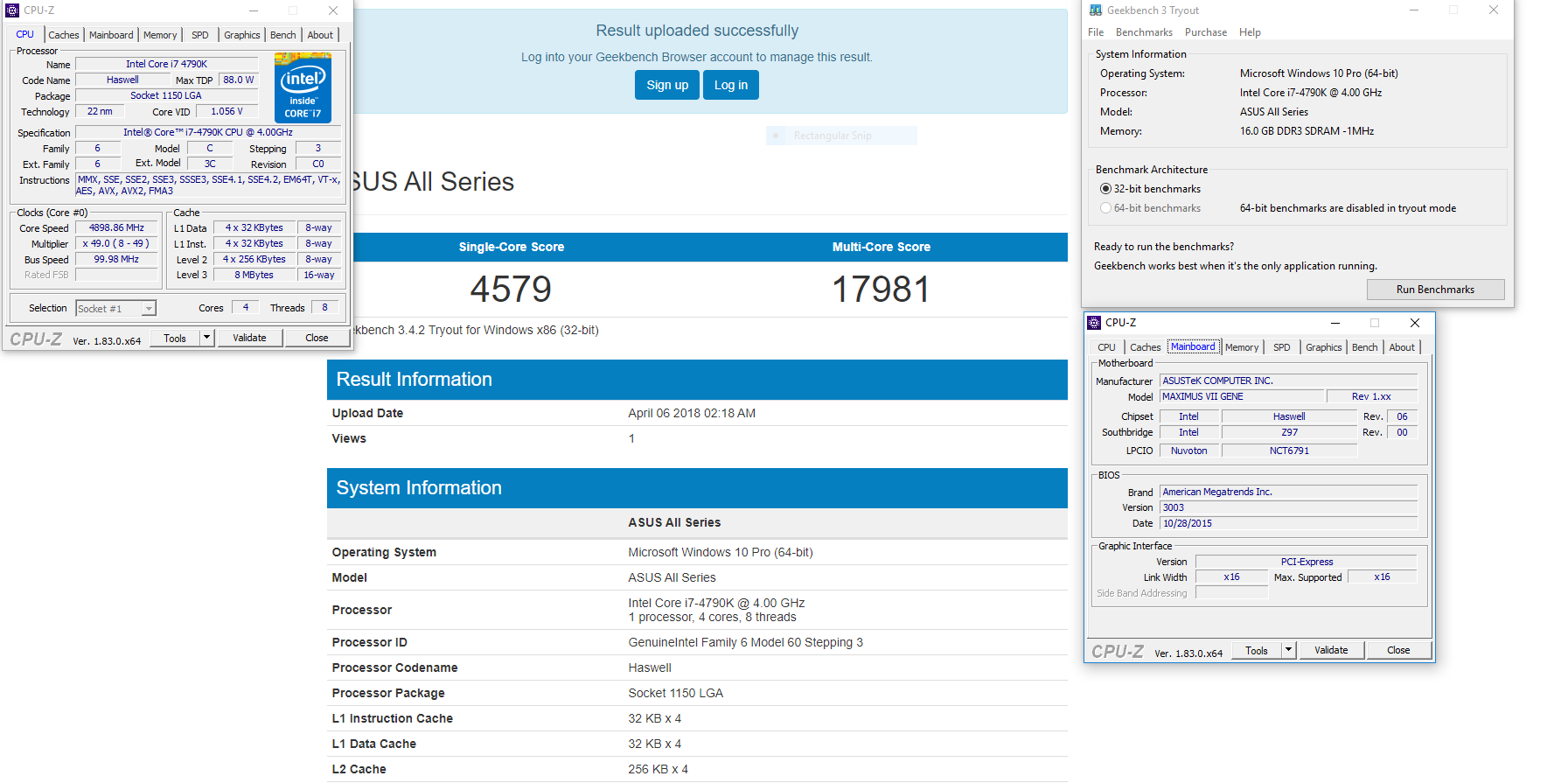Click the Multi-Core Score 17981
Viewport: 1568px width, 783px height.
881,290
